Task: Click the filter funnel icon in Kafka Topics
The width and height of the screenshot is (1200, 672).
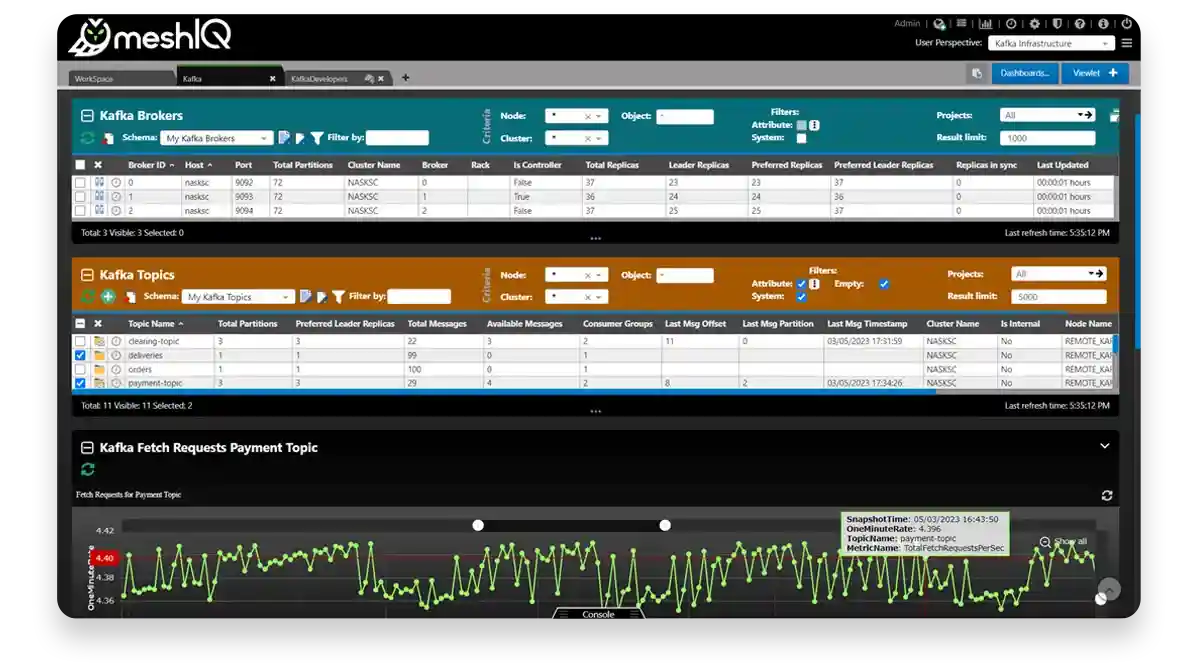Action: [x=339, y=297]
